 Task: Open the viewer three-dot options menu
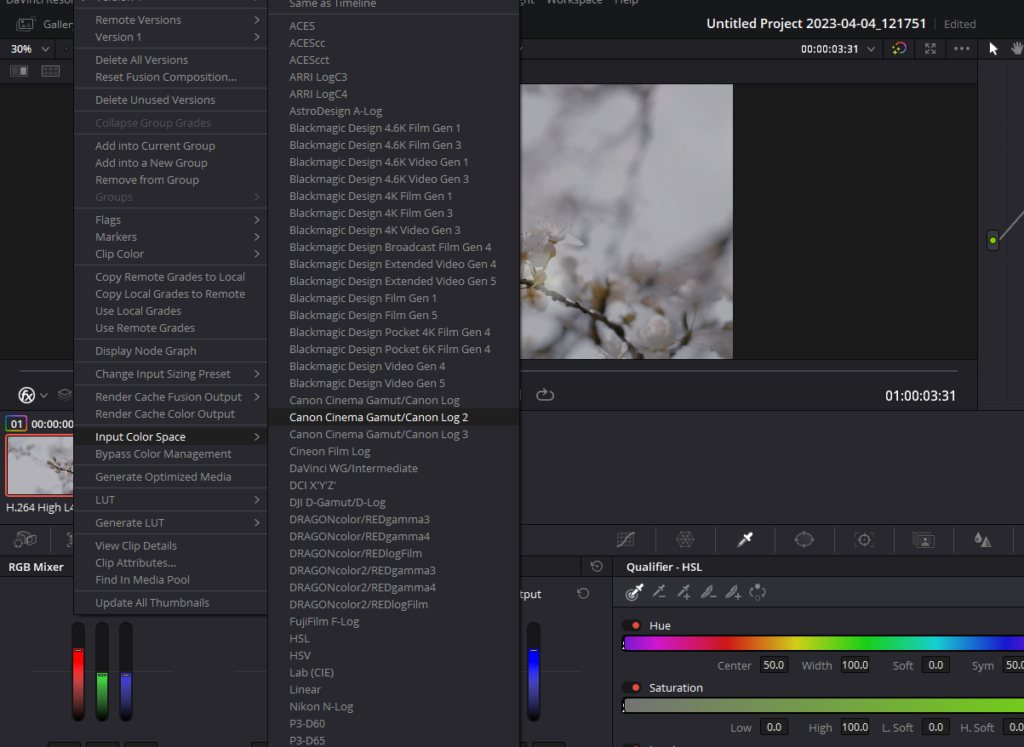961,49
